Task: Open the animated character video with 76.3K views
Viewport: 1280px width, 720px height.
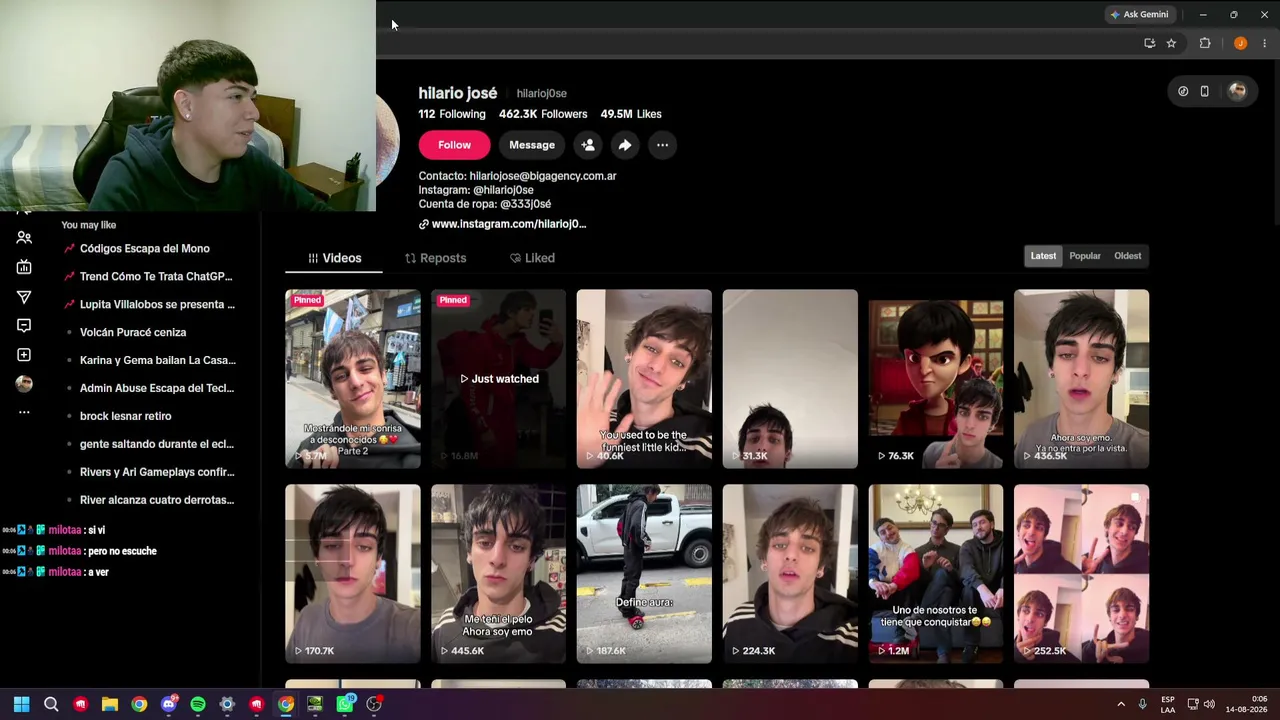Action: (936, 379)
